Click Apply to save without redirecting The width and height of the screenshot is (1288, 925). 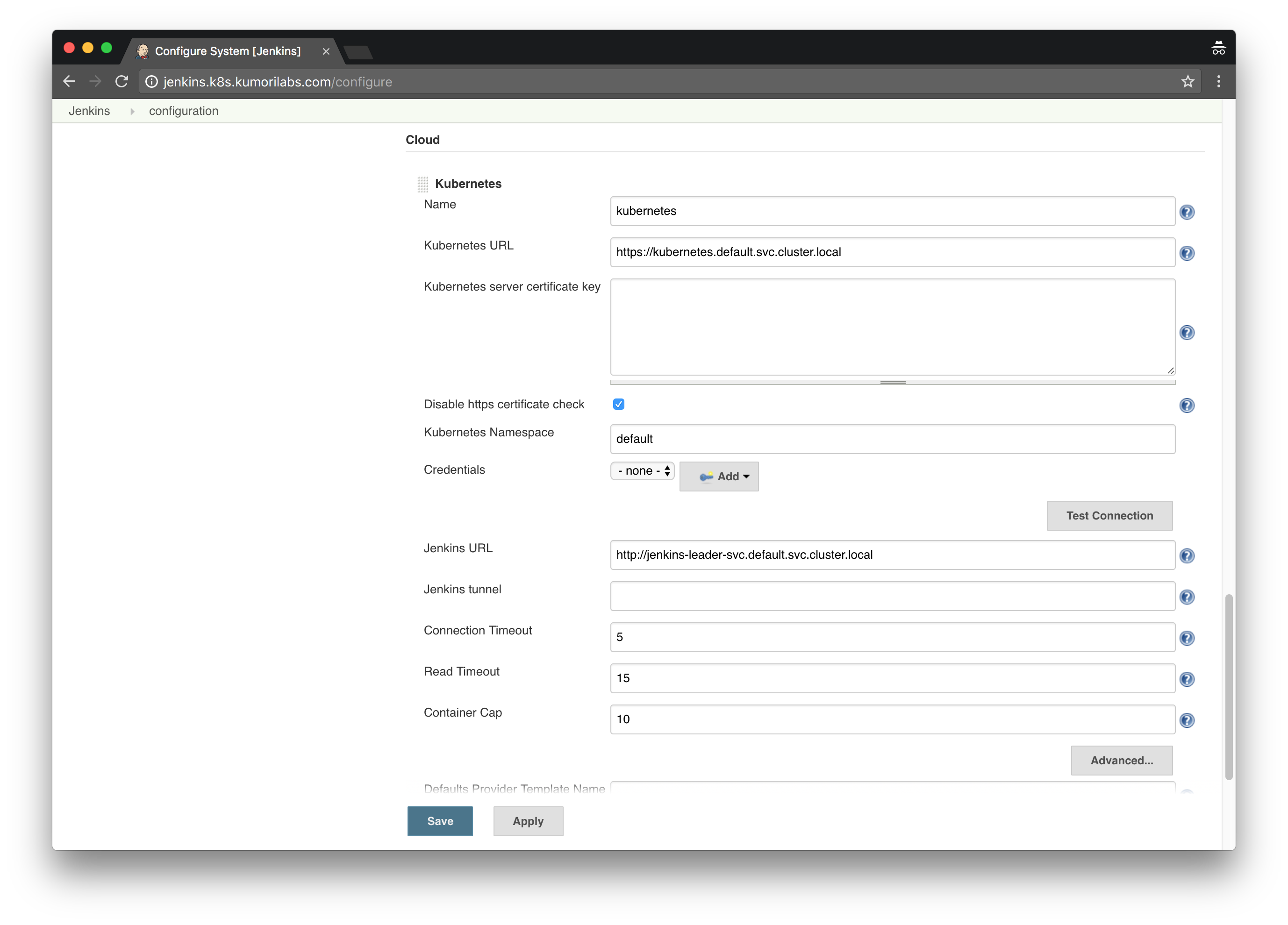click(x=527, y=820)
